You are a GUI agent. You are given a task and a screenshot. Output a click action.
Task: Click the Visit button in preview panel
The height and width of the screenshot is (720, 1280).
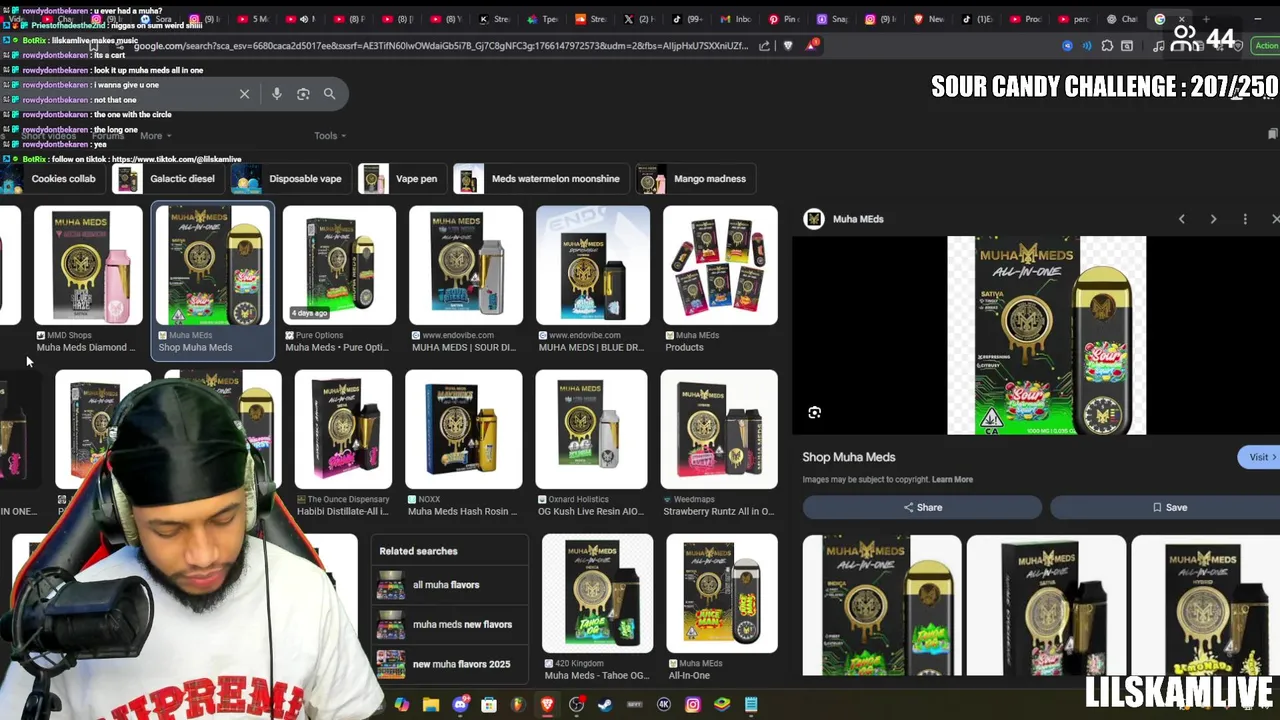[x=1258, y=457]
